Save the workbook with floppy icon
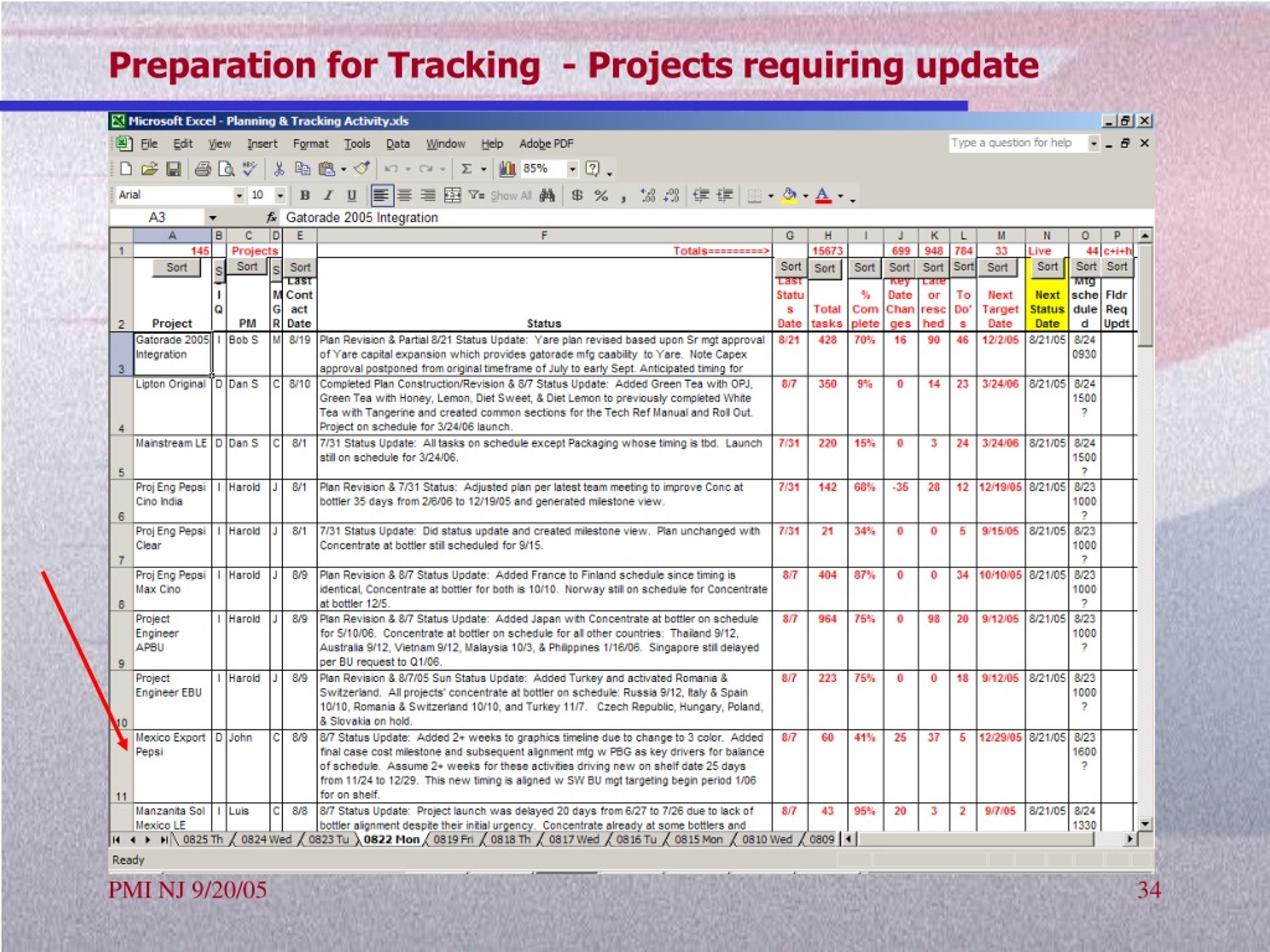The image size is (1270, 952). 174,169
